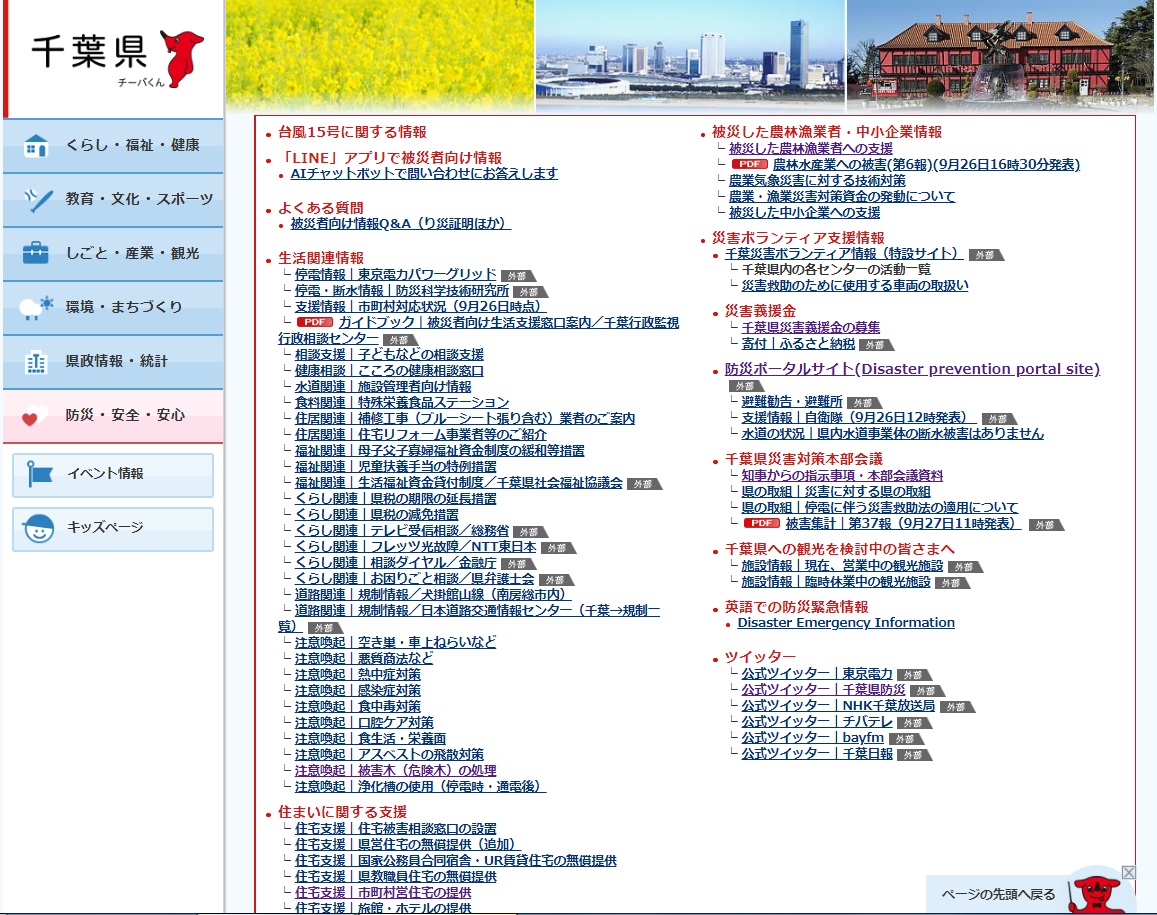Screen dimensions: 1157x915
Task: Click the house icon beside くらし・福祉・健康
Action: pyautogui.click(x=36, y=146)
